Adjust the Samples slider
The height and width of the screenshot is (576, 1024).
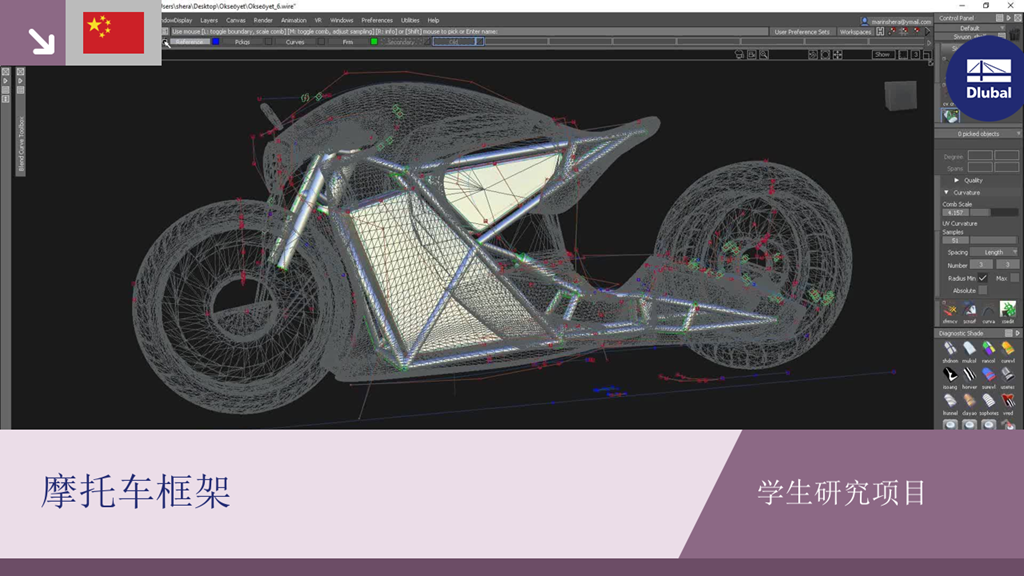pyautogui.click(x=994, y=240)
